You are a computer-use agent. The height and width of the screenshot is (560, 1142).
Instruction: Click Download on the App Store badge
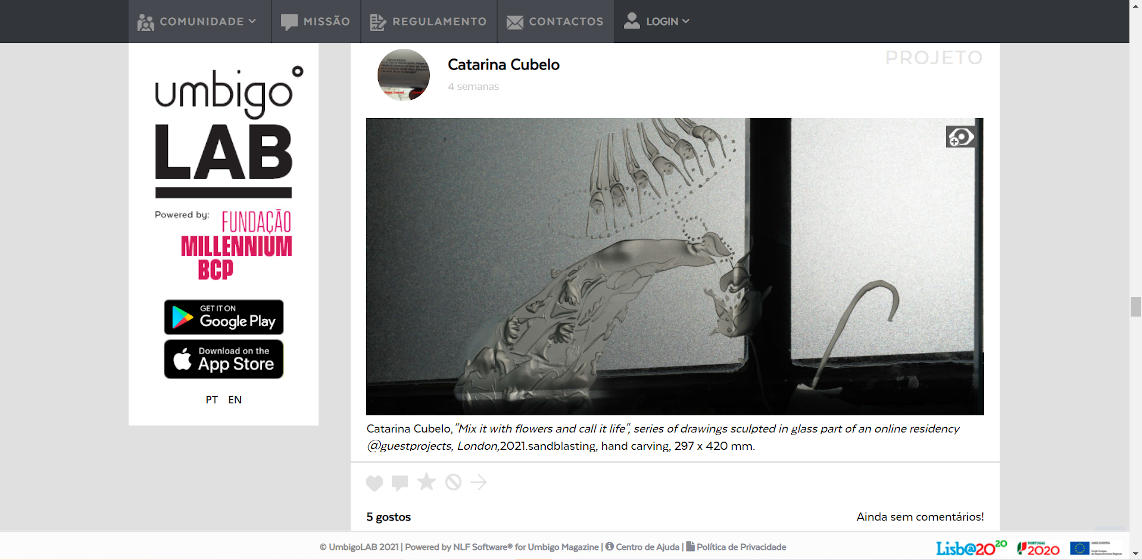click(x=224, y=359)
